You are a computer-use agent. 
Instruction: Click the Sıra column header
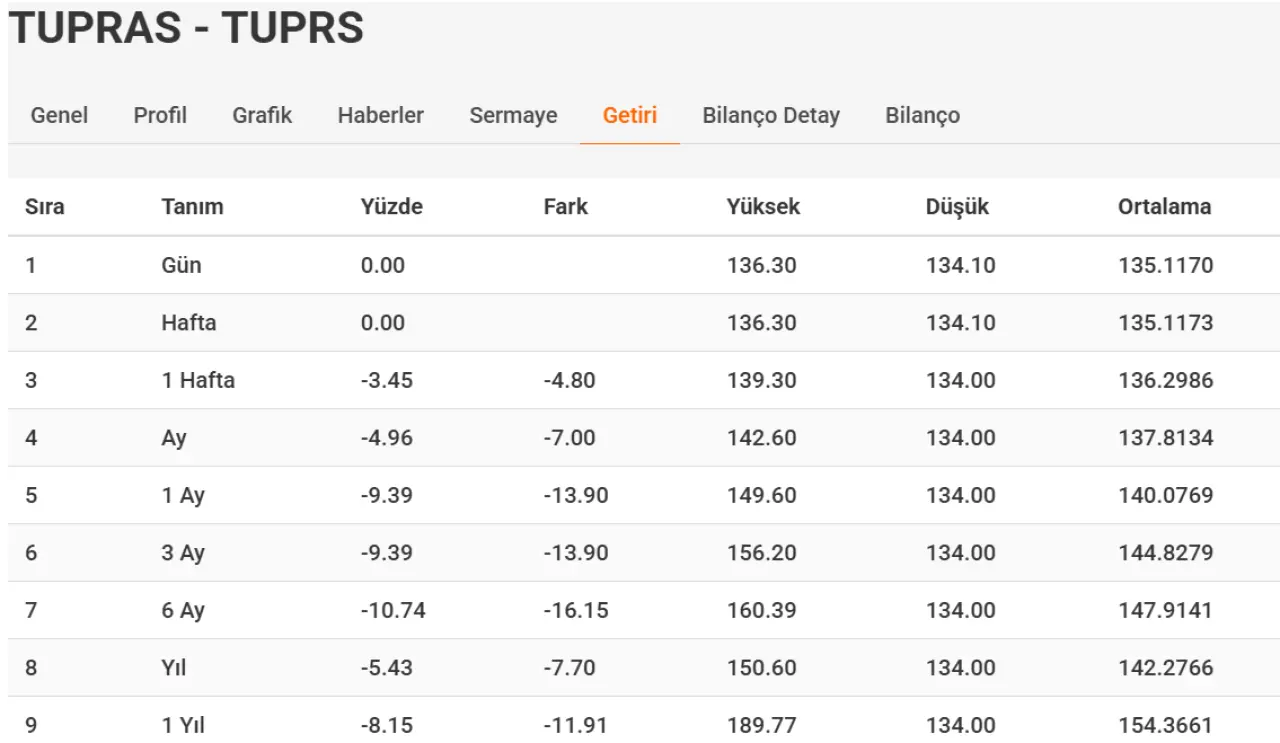(x=45, y=207)
